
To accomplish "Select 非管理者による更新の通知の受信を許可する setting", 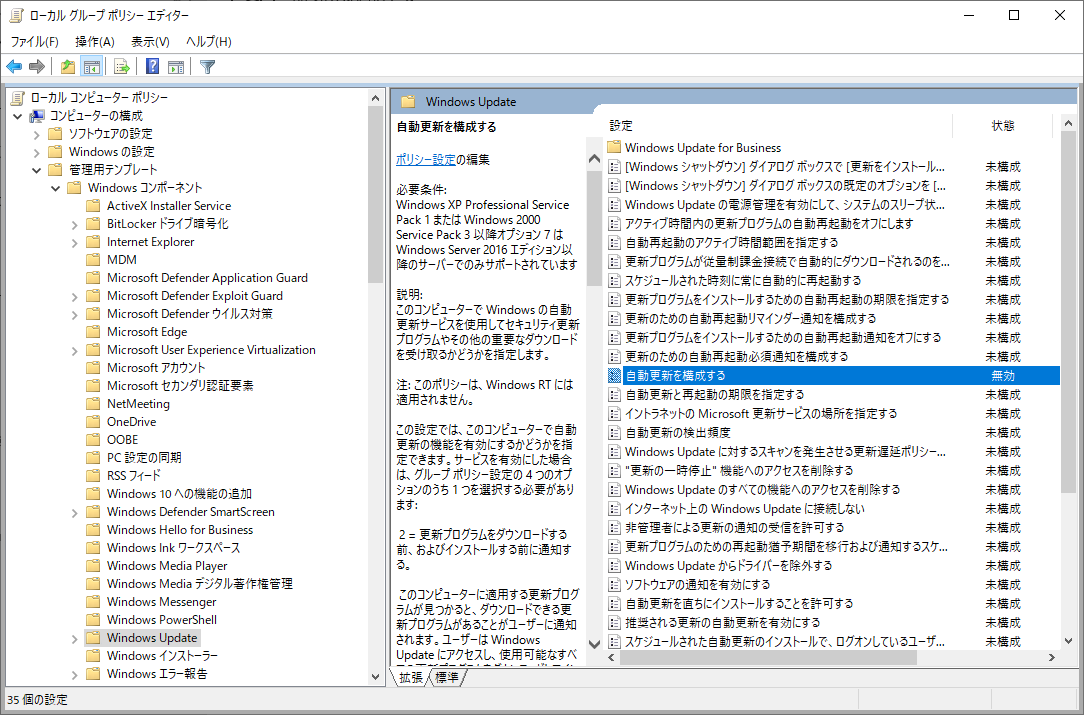I will 734,528.
